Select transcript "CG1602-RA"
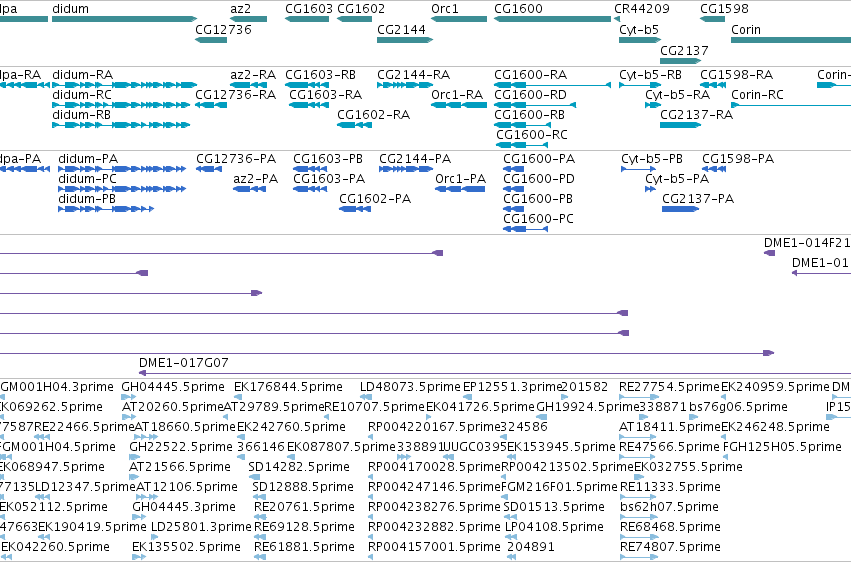 (x=354, y=125)
